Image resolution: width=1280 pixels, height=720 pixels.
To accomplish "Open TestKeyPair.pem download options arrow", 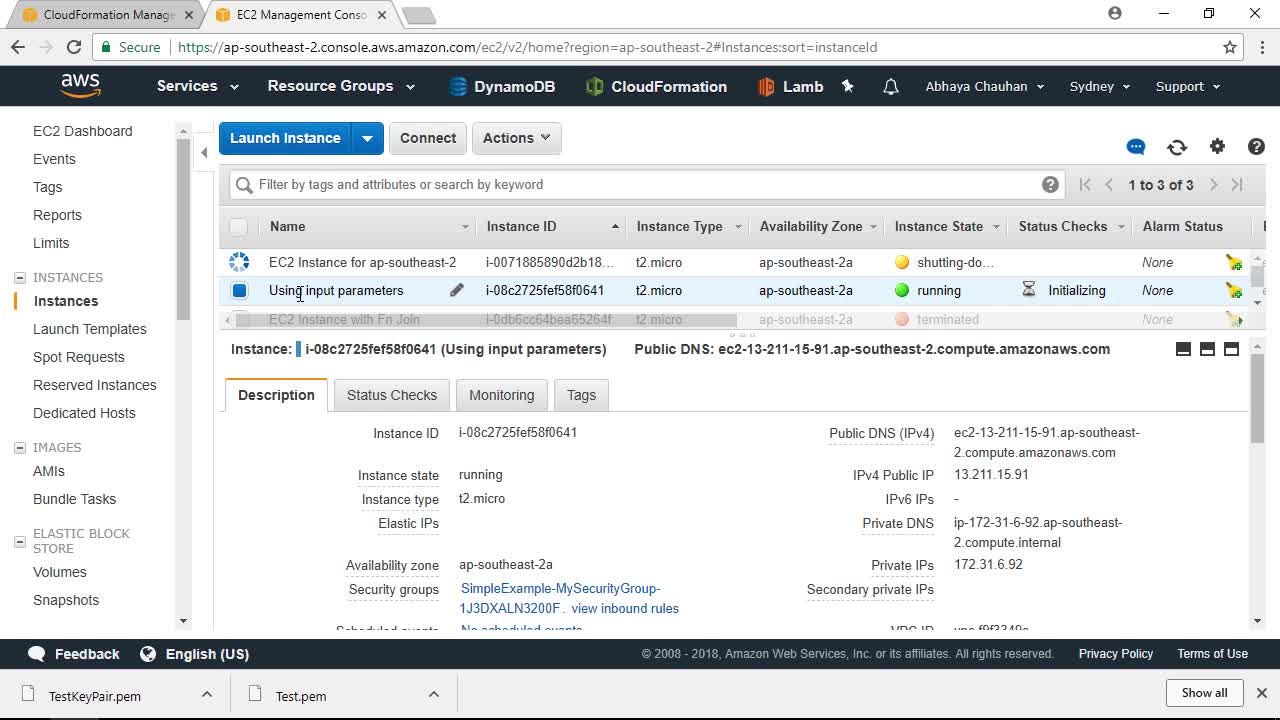I will point(206,695).
